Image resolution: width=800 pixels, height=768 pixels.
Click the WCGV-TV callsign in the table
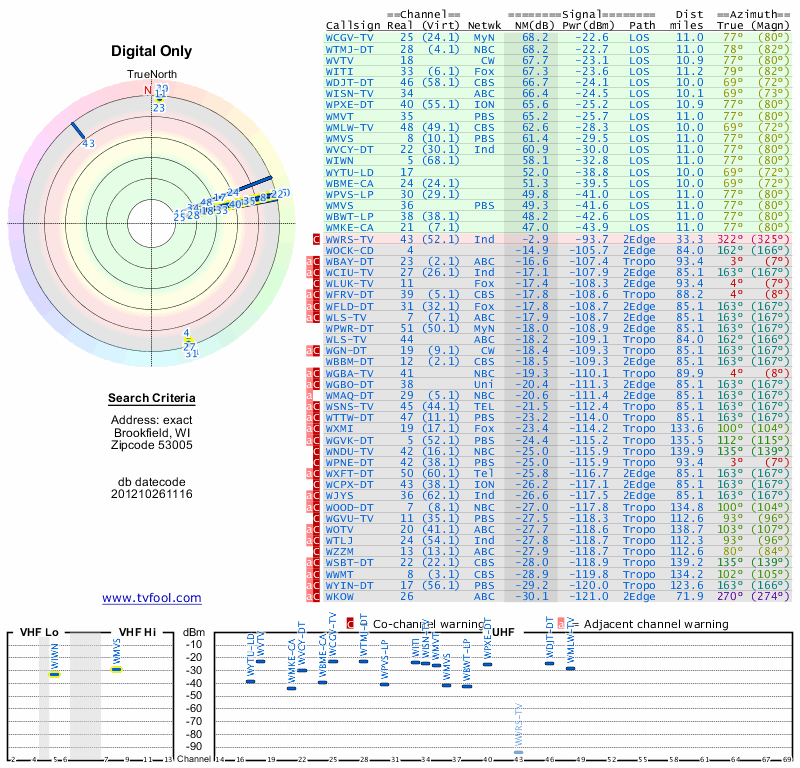tap(350, 36)
